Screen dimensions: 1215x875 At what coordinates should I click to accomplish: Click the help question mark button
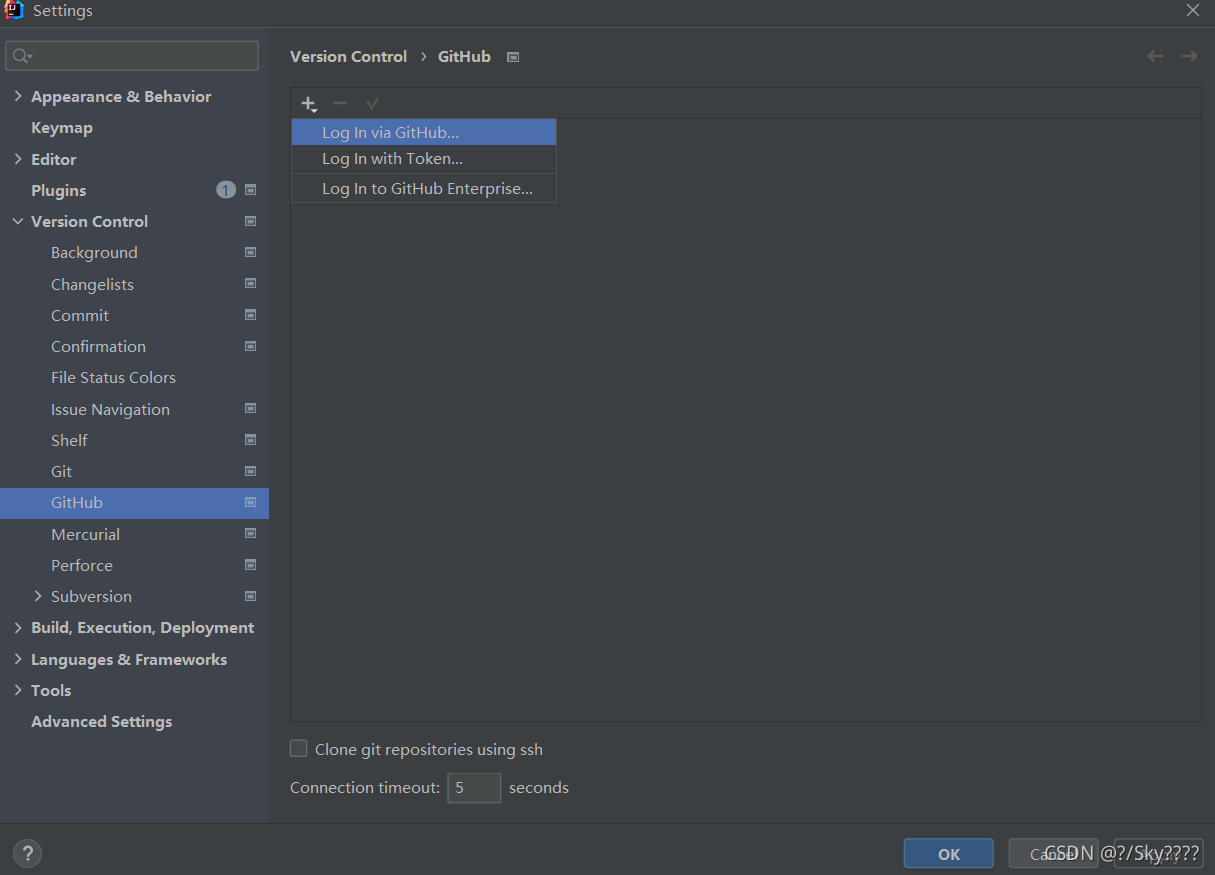tap(27, 854)
